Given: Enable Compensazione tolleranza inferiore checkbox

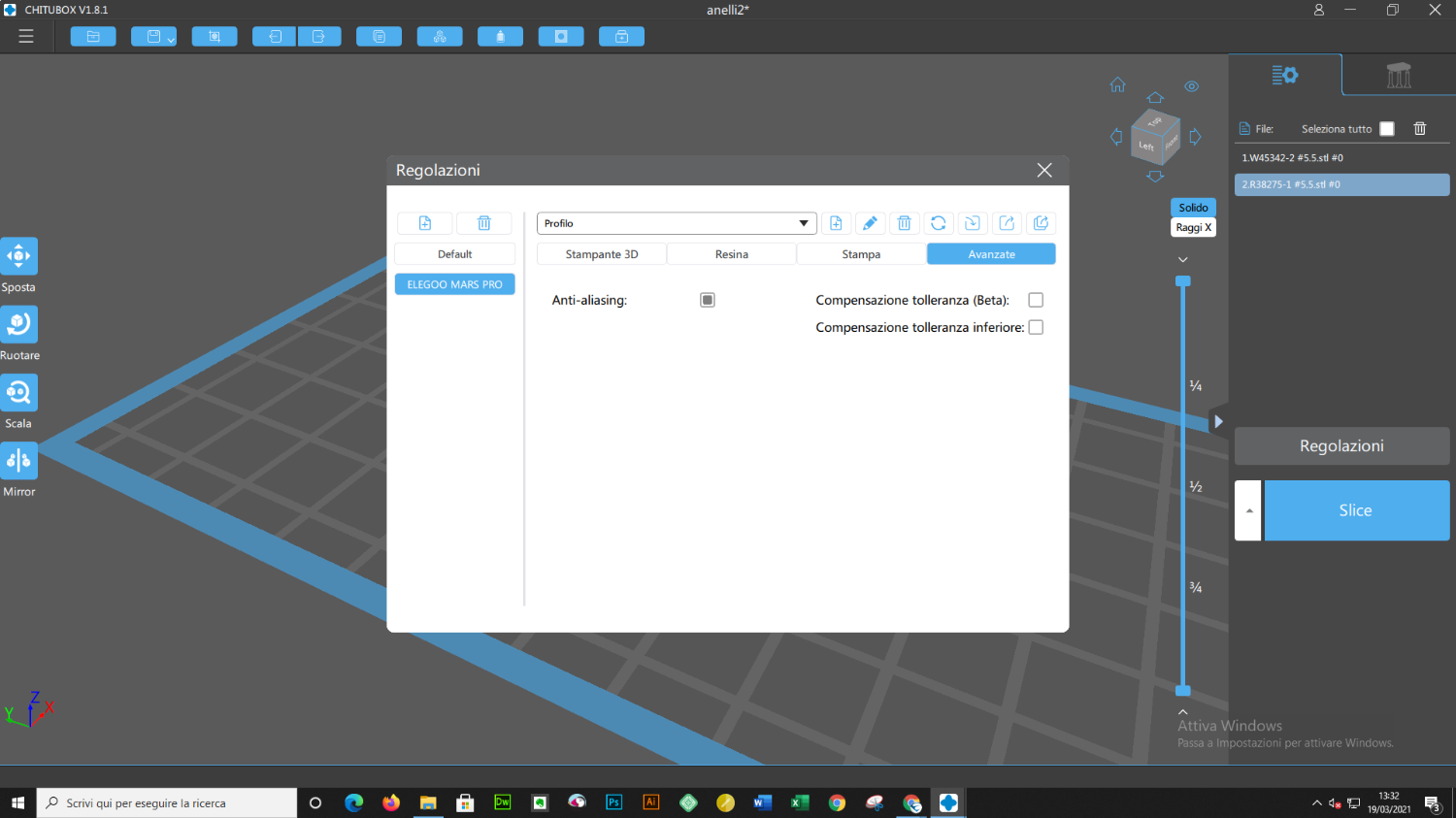Looking at the screenshot, I should (1036, 327).
